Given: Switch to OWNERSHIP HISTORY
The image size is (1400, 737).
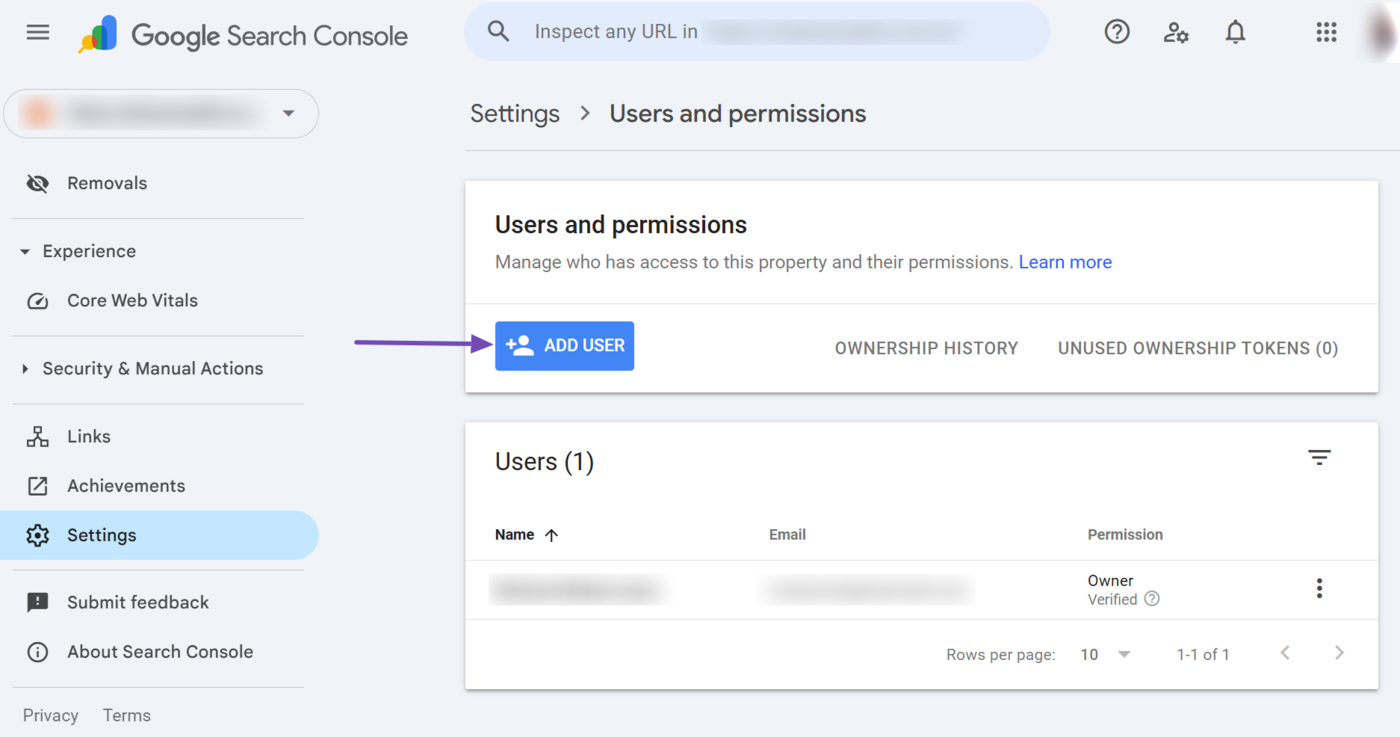Looking at the screenshot, I should click(926, 348).
